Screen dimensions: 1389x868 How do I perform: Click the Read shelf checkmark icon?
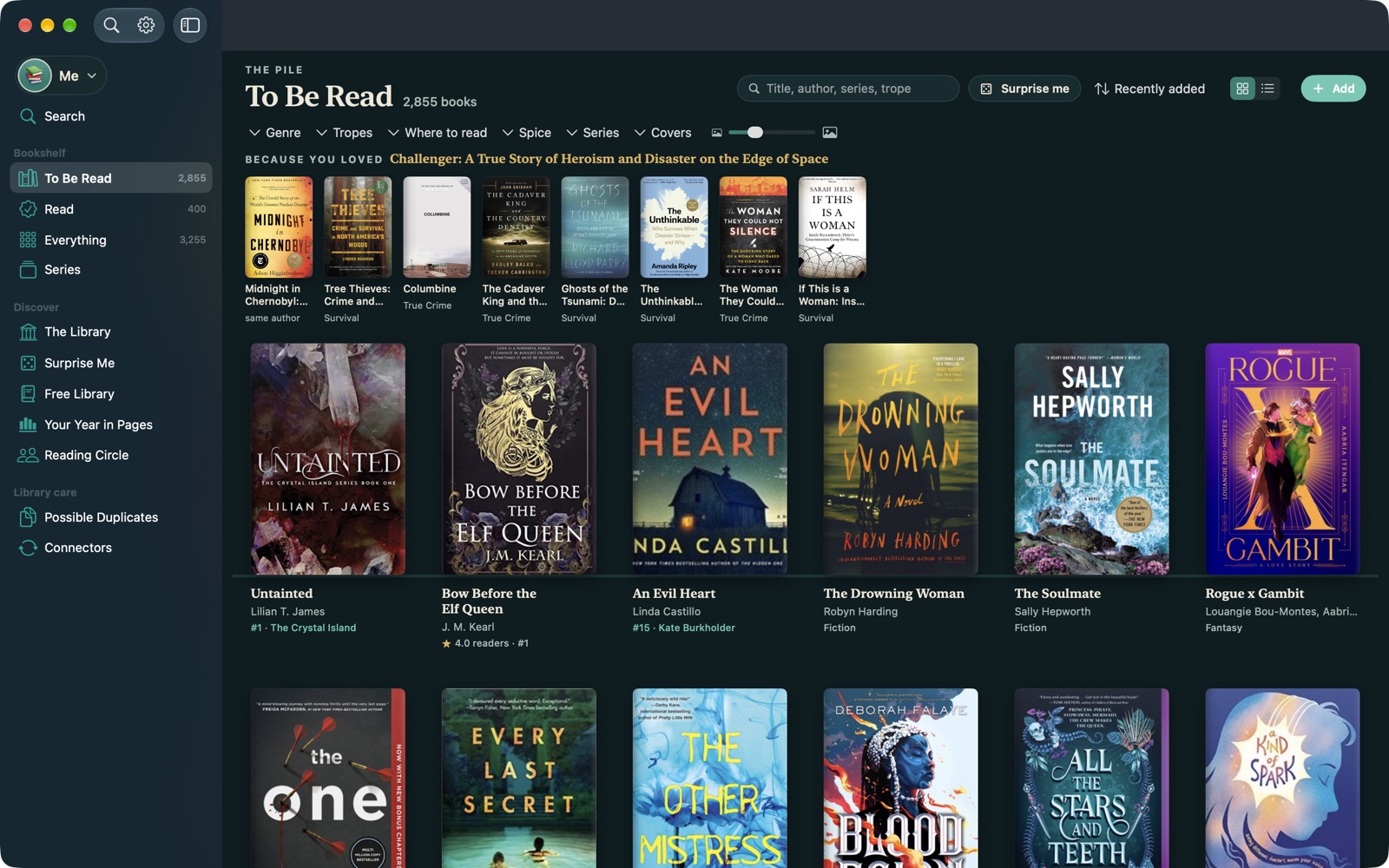pos(28,209)
